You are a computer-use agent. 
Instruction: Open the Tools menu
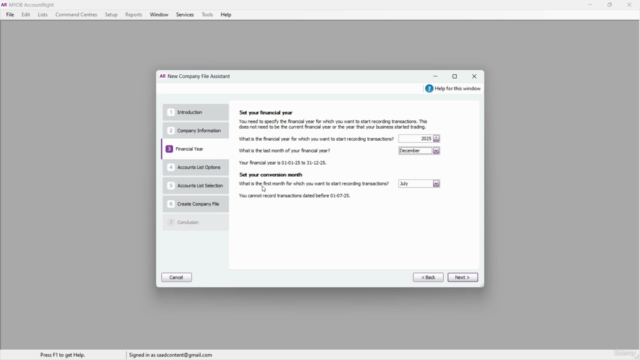pos(207,15)
